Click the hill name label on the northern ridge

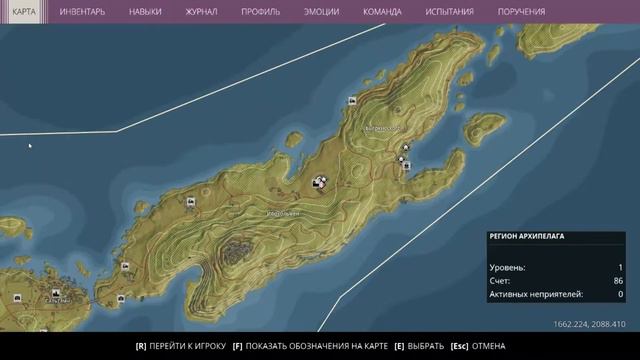coord(382,129)
